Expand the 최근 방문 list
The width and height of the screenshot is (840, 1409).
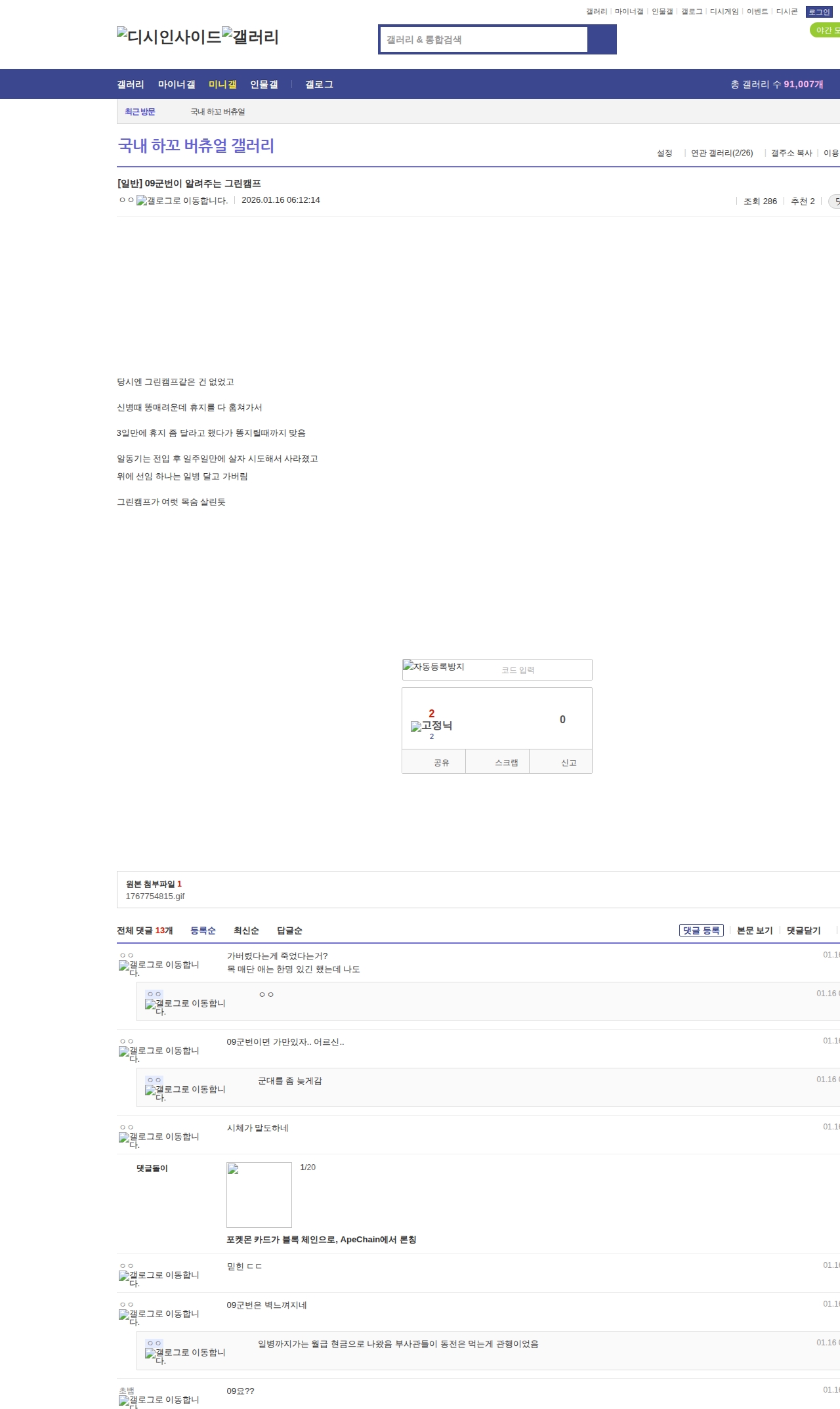140,112
